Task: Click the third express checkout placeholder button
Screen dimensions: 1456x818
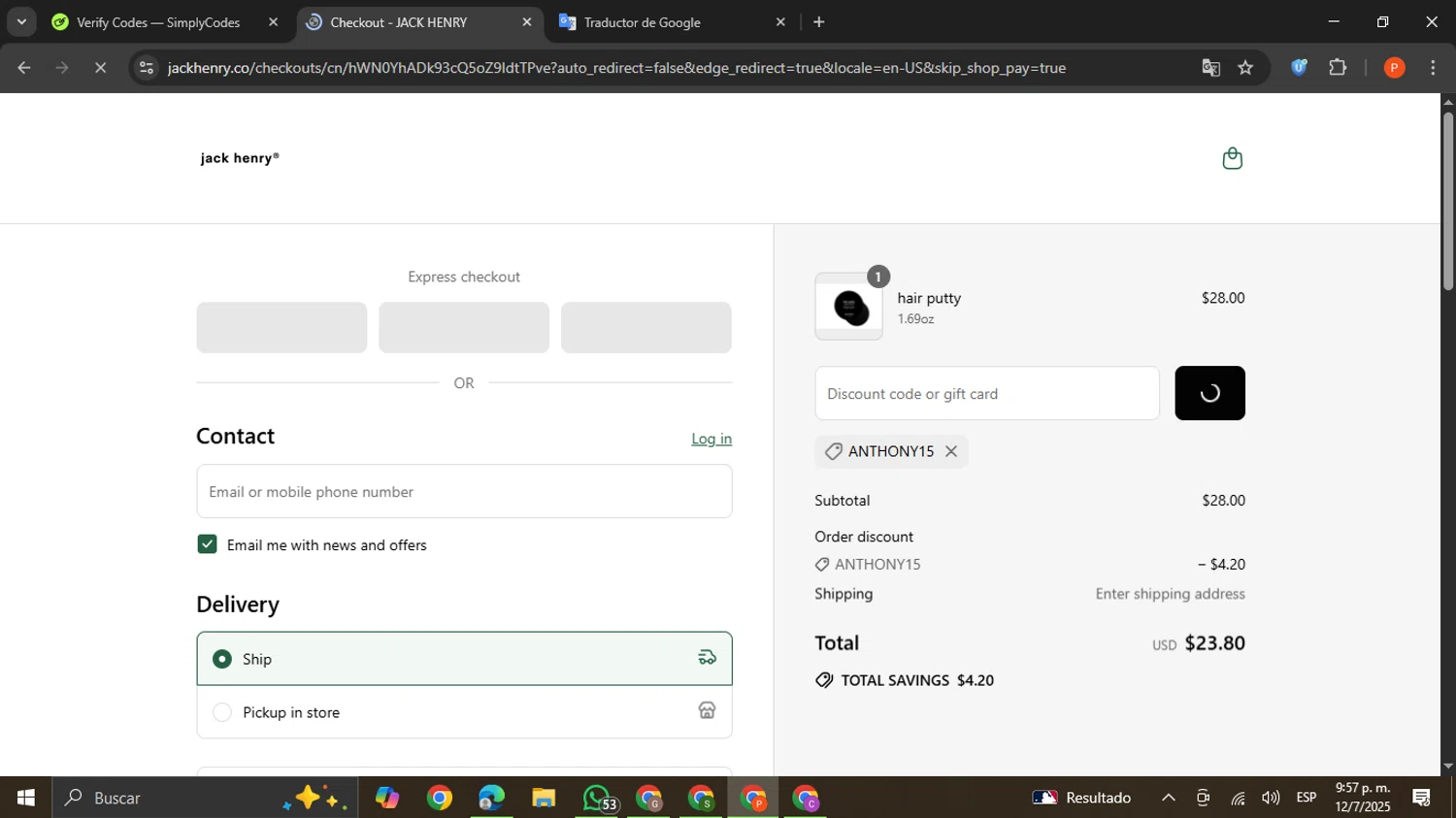Action: [x=646, y=327]
